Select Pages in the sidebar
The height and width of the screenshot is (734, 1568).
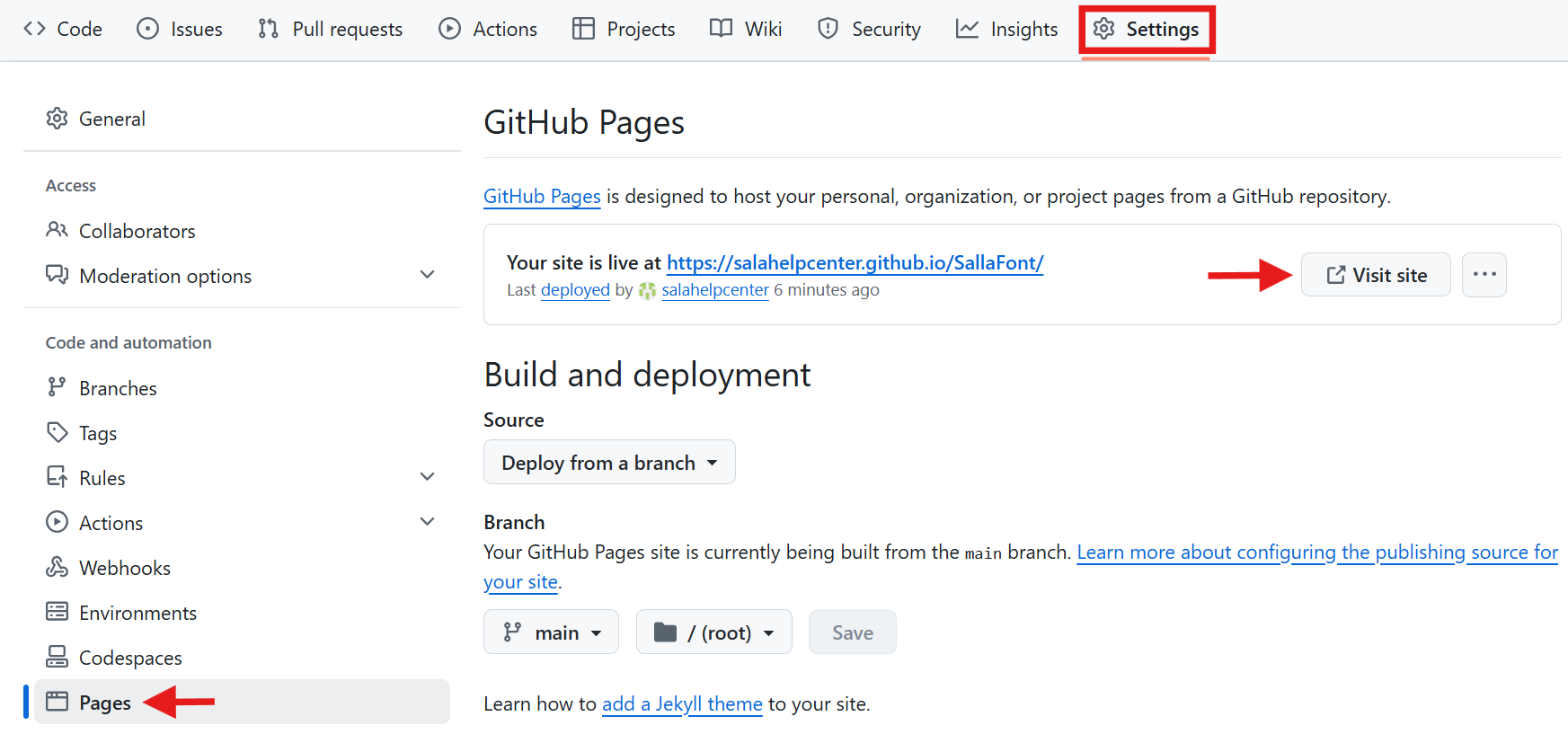pyautogui.click(x=242, y=702)
